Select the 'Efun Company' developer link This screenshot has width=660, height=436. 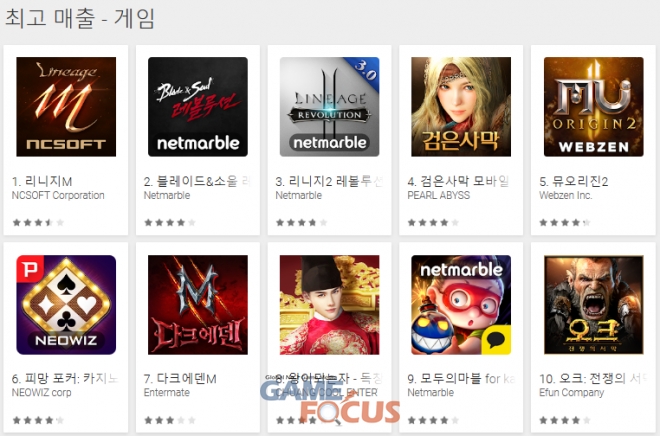(572, 393)
